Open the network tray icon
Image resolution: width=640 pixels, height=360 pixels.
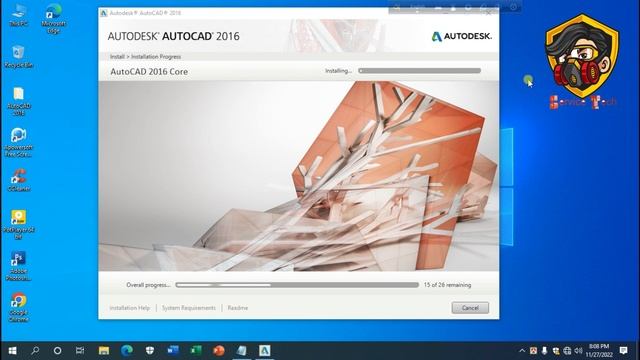click(567, 351)
